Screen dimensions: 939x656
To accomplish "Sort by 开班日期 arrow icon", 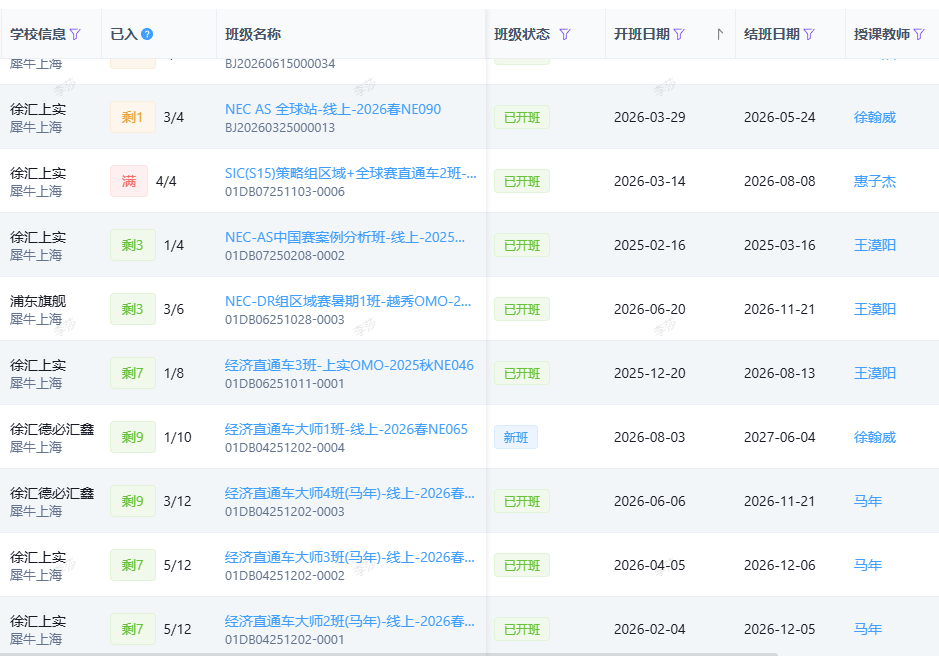I will click(x=719, y=34).
